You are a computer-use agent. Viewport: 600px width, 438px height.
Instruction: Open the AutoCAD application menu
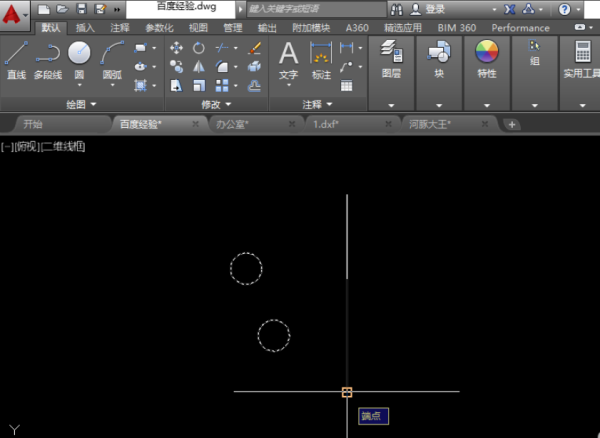click(x=15, y=15)
